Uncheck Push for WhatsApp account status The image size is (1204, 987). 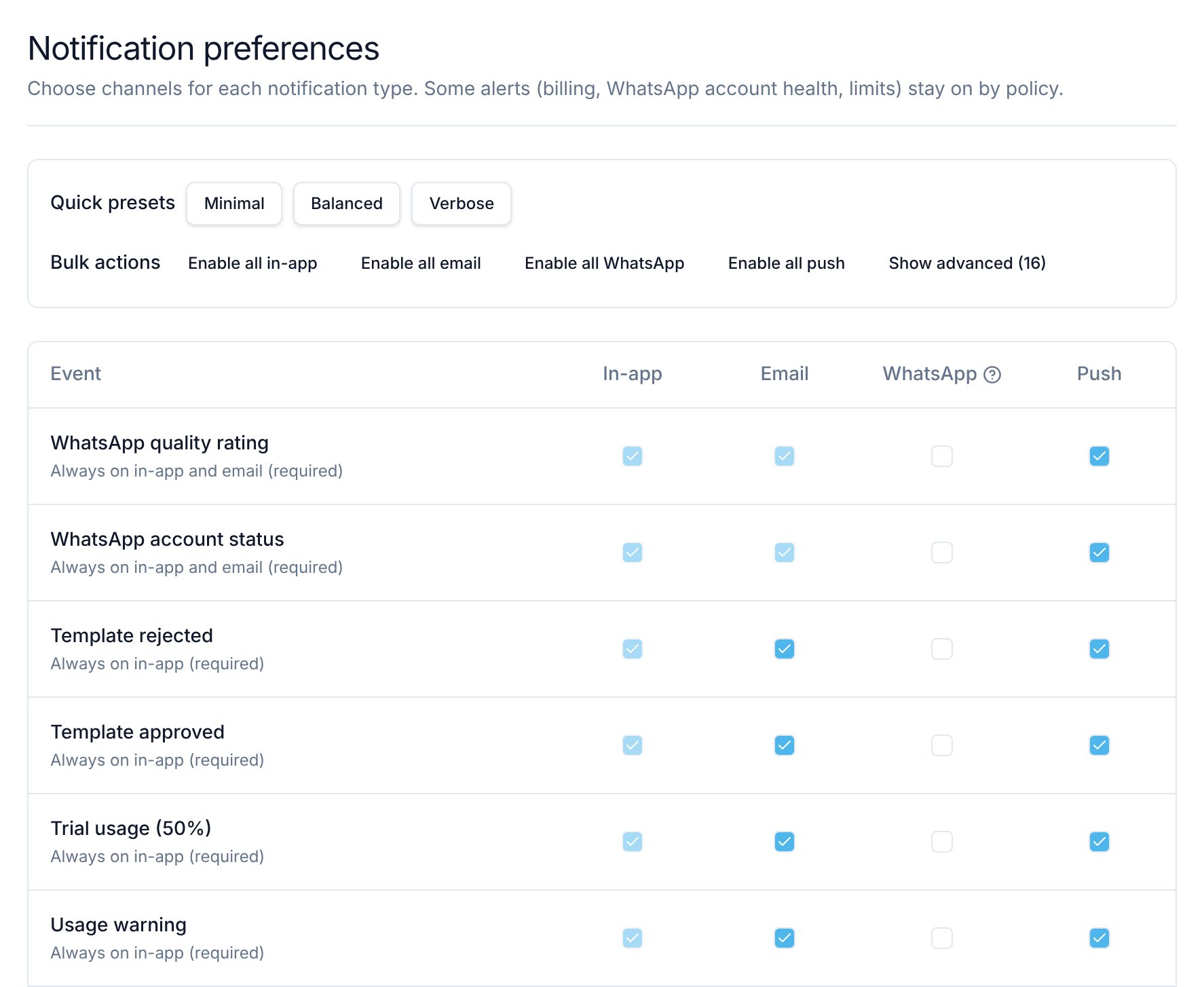[x=1099, y=553]
